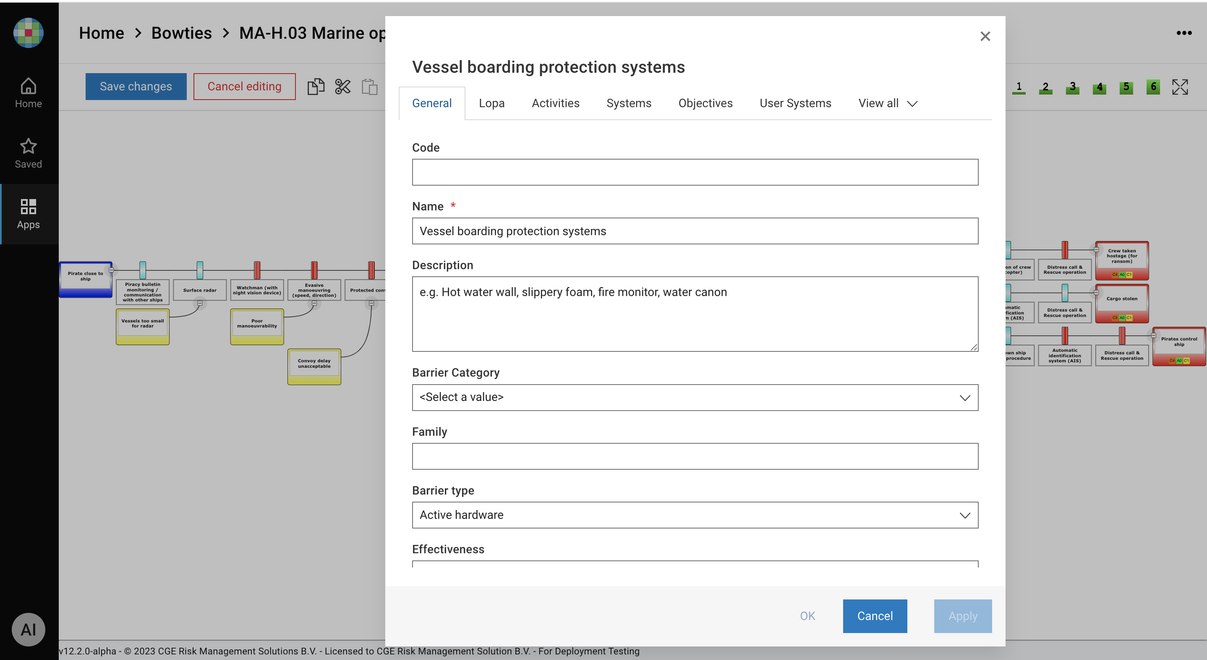Click the AI avatar at bottom left
Image resolution: width=1207 pixels, height=660 pixels.
pyautogui.click(x=28, y=629)
